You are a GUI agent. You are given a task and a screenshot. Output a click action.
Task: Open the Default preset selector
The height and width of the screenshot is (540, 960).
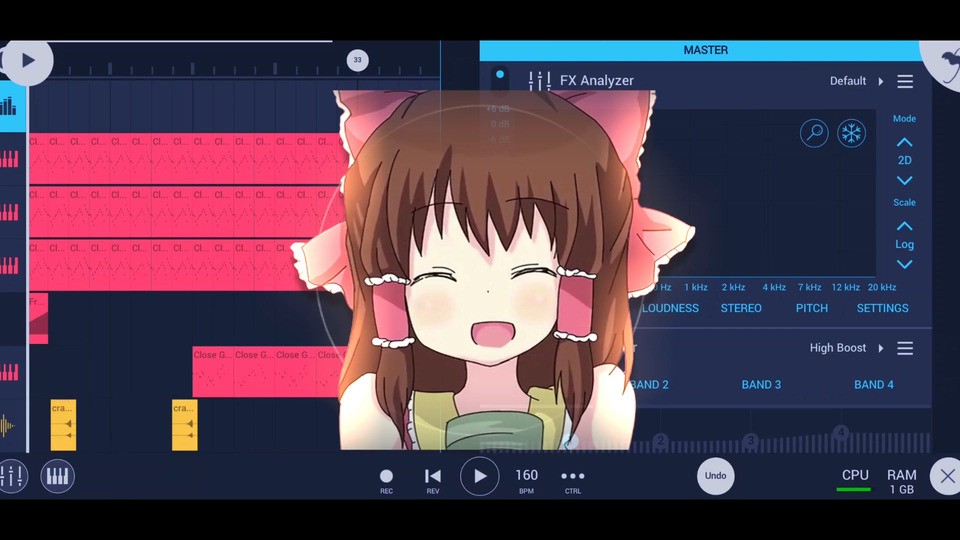coord(857,81)
